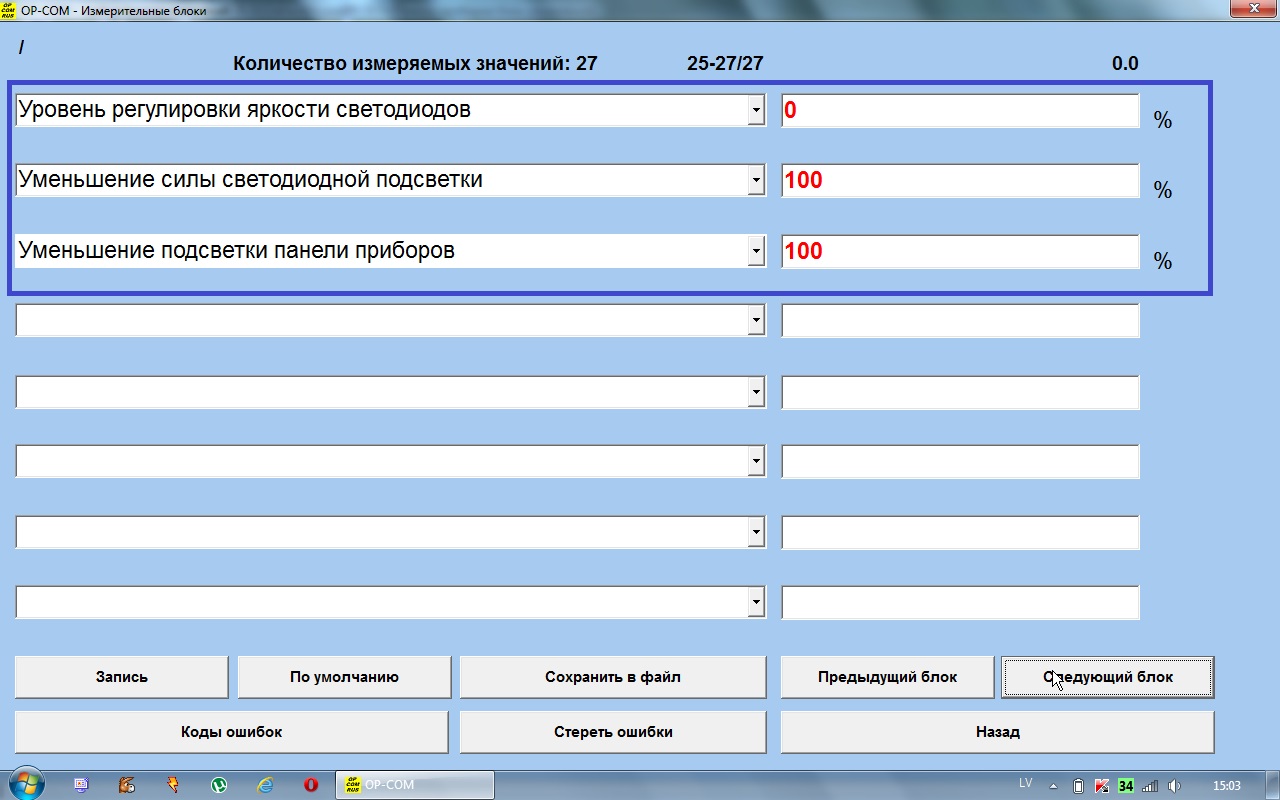Switch to OP-COM taskbar window button
Image resolution: width=1280 pixels, height=800 pixels.
coord(415,785)
